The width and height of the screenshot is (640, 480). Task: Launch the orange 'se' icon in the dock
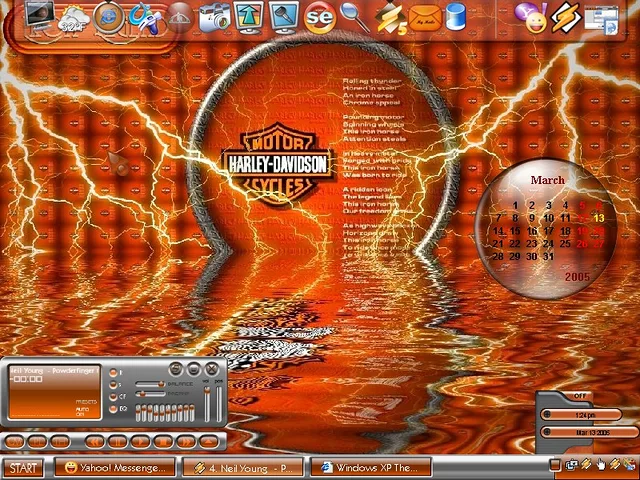pos(319,17)
